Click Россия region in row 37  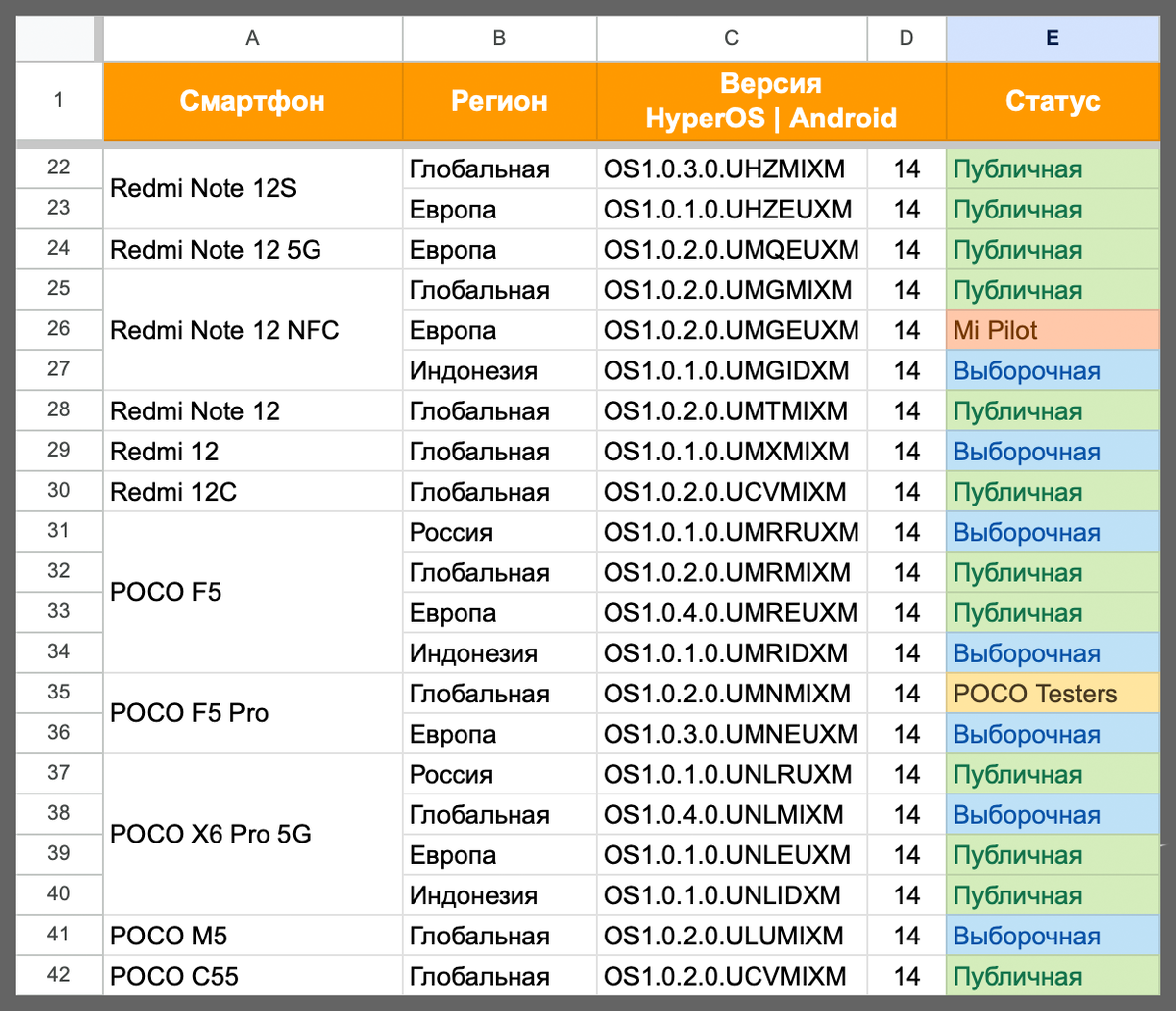pyautogui.click(x=499, y=774)
